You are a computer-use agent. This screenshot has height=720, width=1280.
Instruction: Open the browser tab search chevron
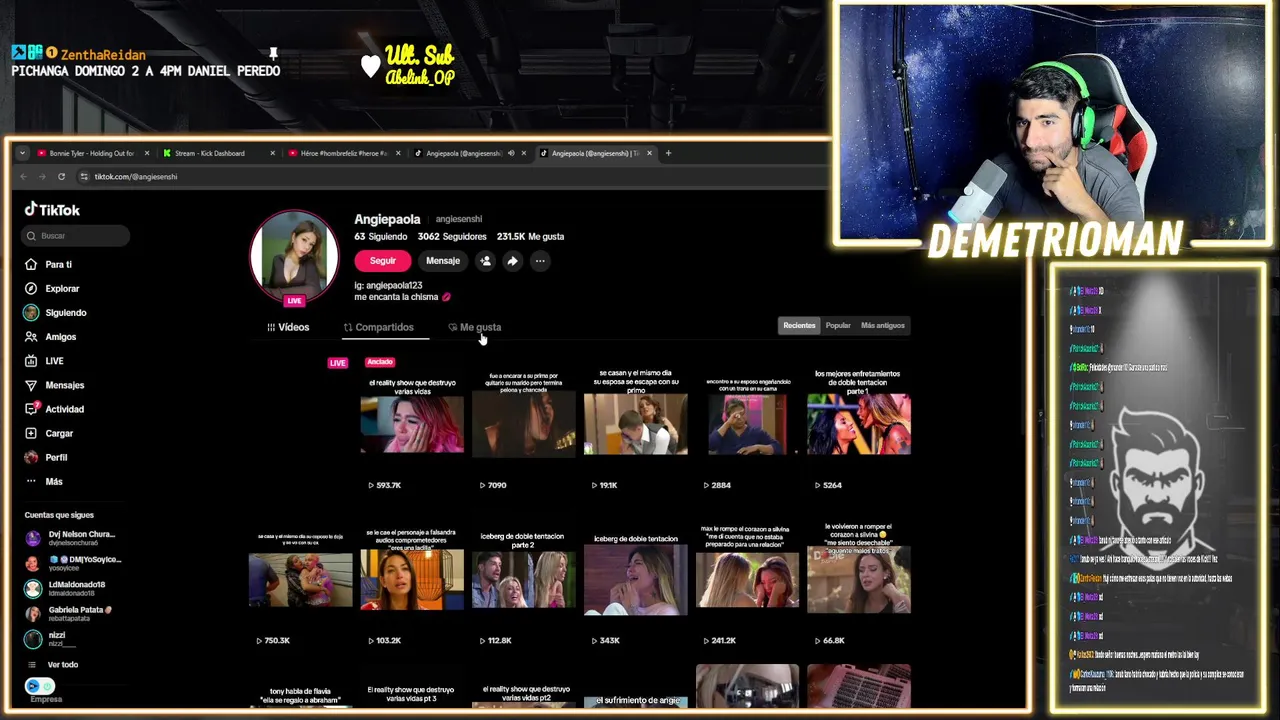[22, 153]
